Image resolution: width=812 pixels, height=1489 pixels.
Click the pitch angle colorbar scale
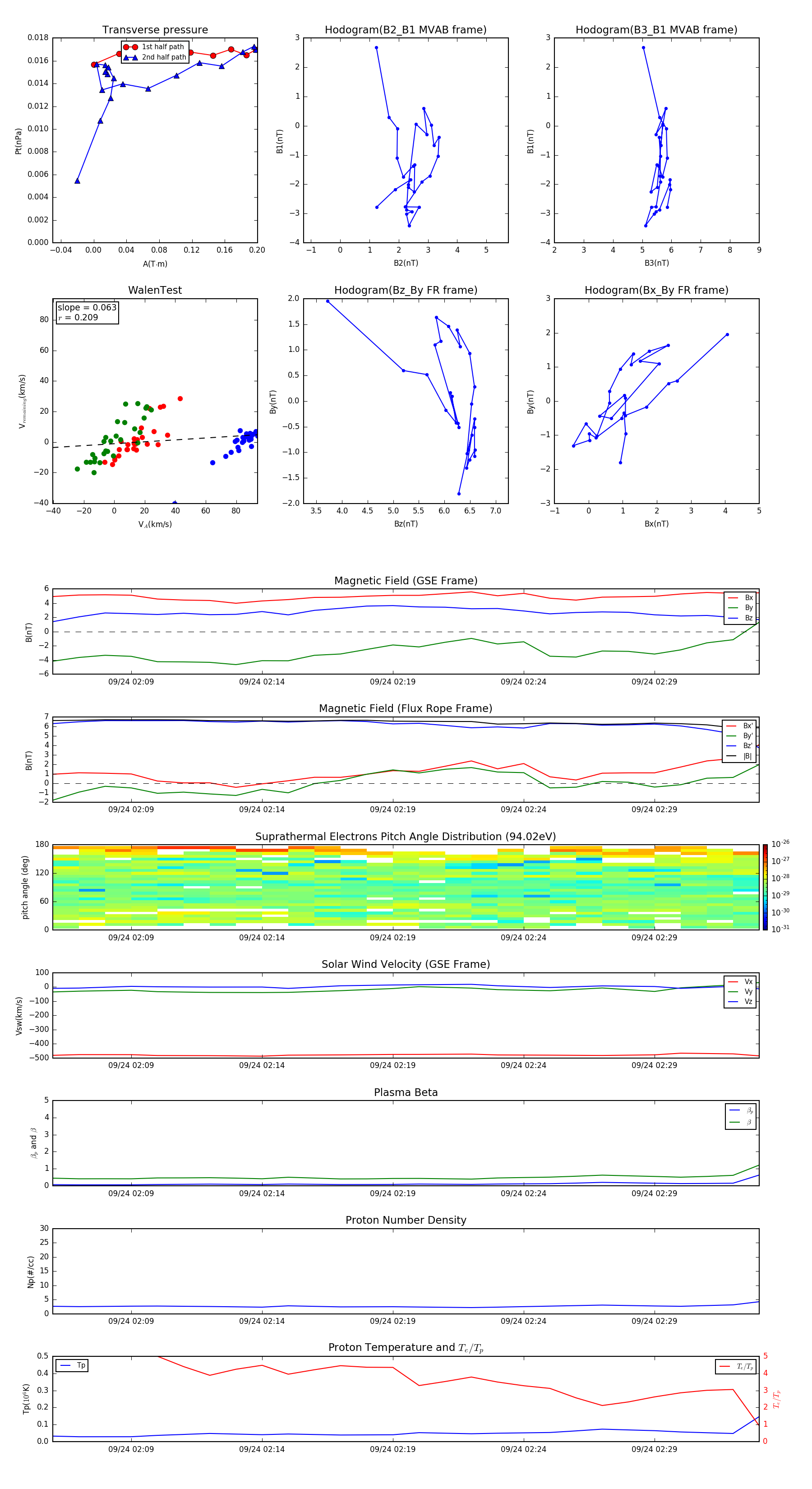tap(765, 887)
